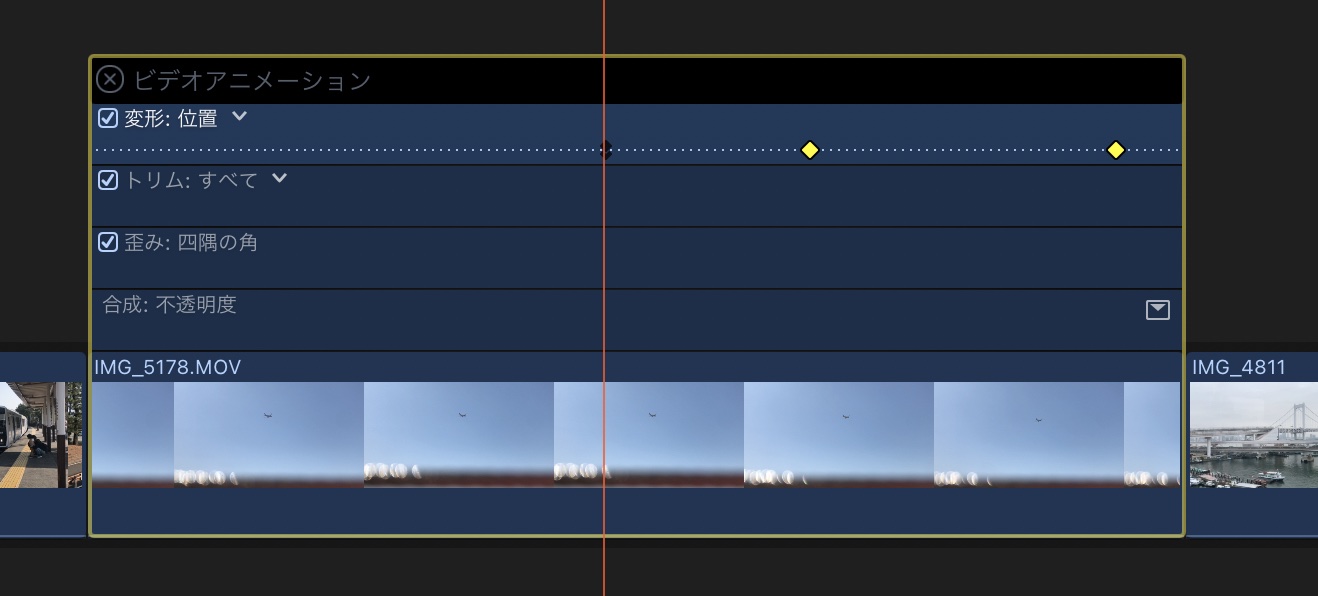Screen dimensions: 1318x596
Task: Click the bridge thumbnail of IMG_4811
Action: pos(1254,435)
